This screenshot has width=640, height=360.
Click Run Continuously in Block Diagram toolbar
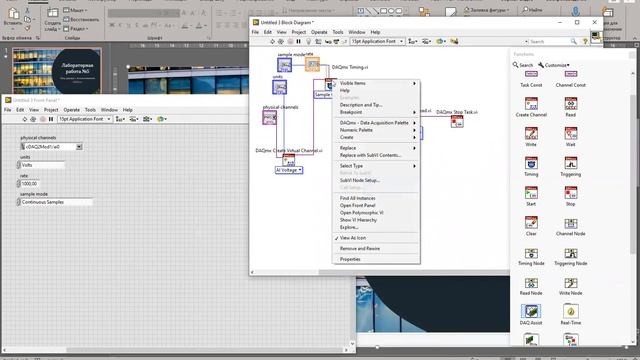[x=281, y=41]
